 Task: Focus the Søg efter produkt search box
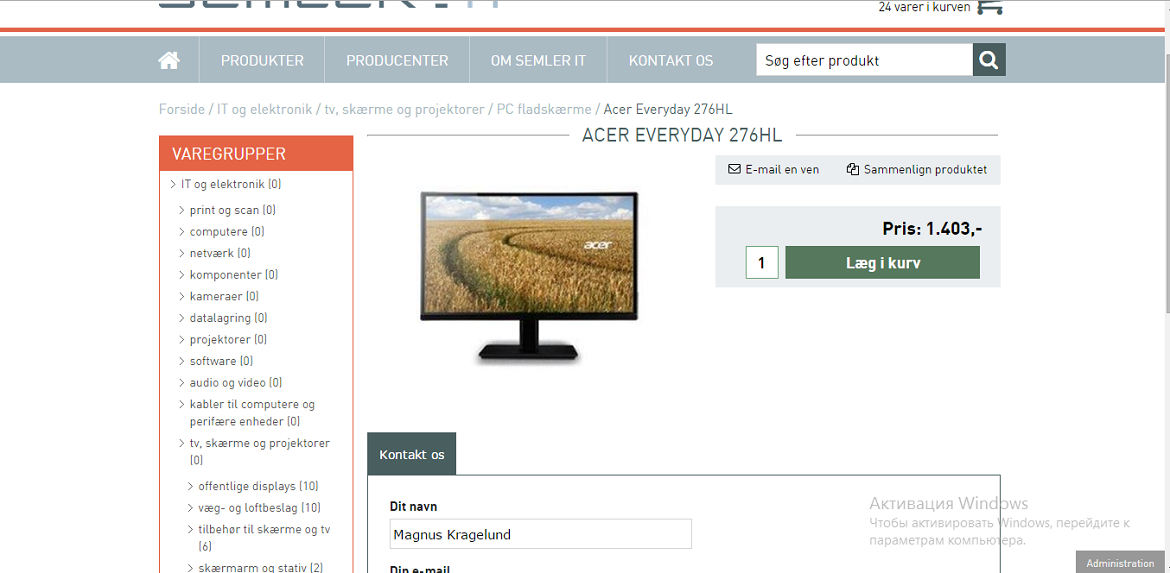pyautogui.click(x=864, y=60)
